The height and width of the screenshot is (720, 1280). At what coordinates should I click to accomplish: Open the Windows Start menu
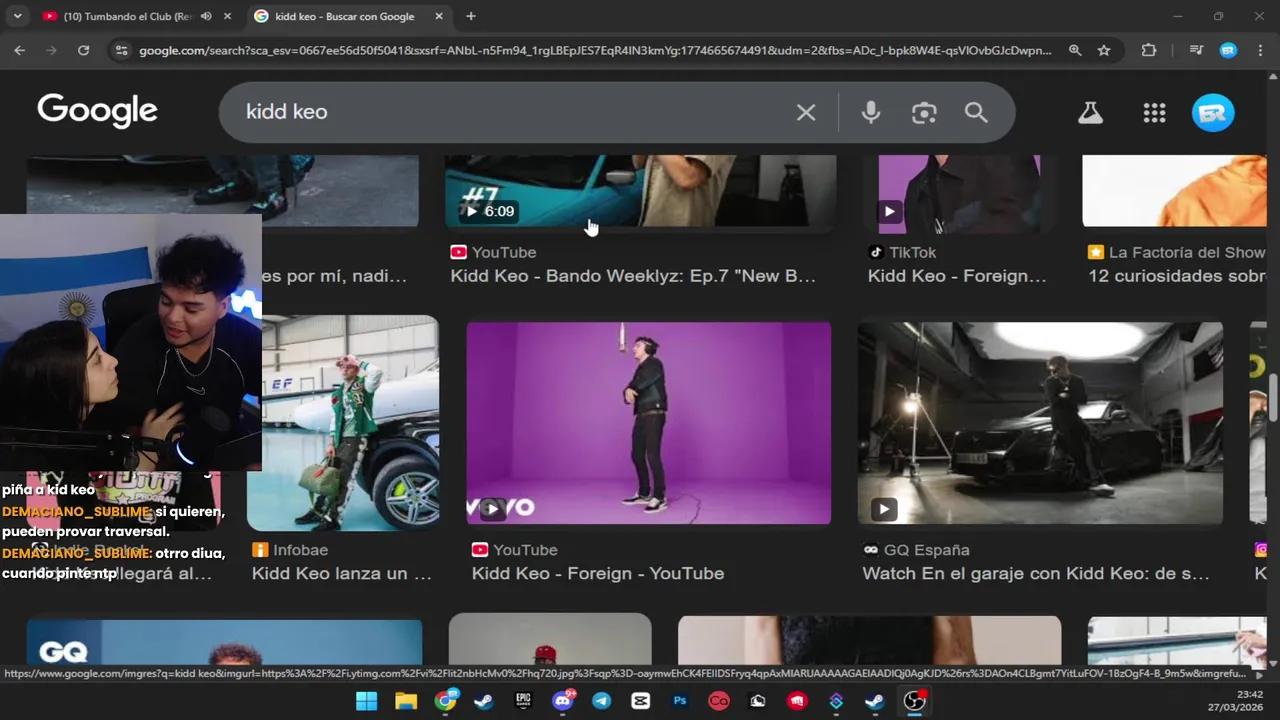pos(367,701)
